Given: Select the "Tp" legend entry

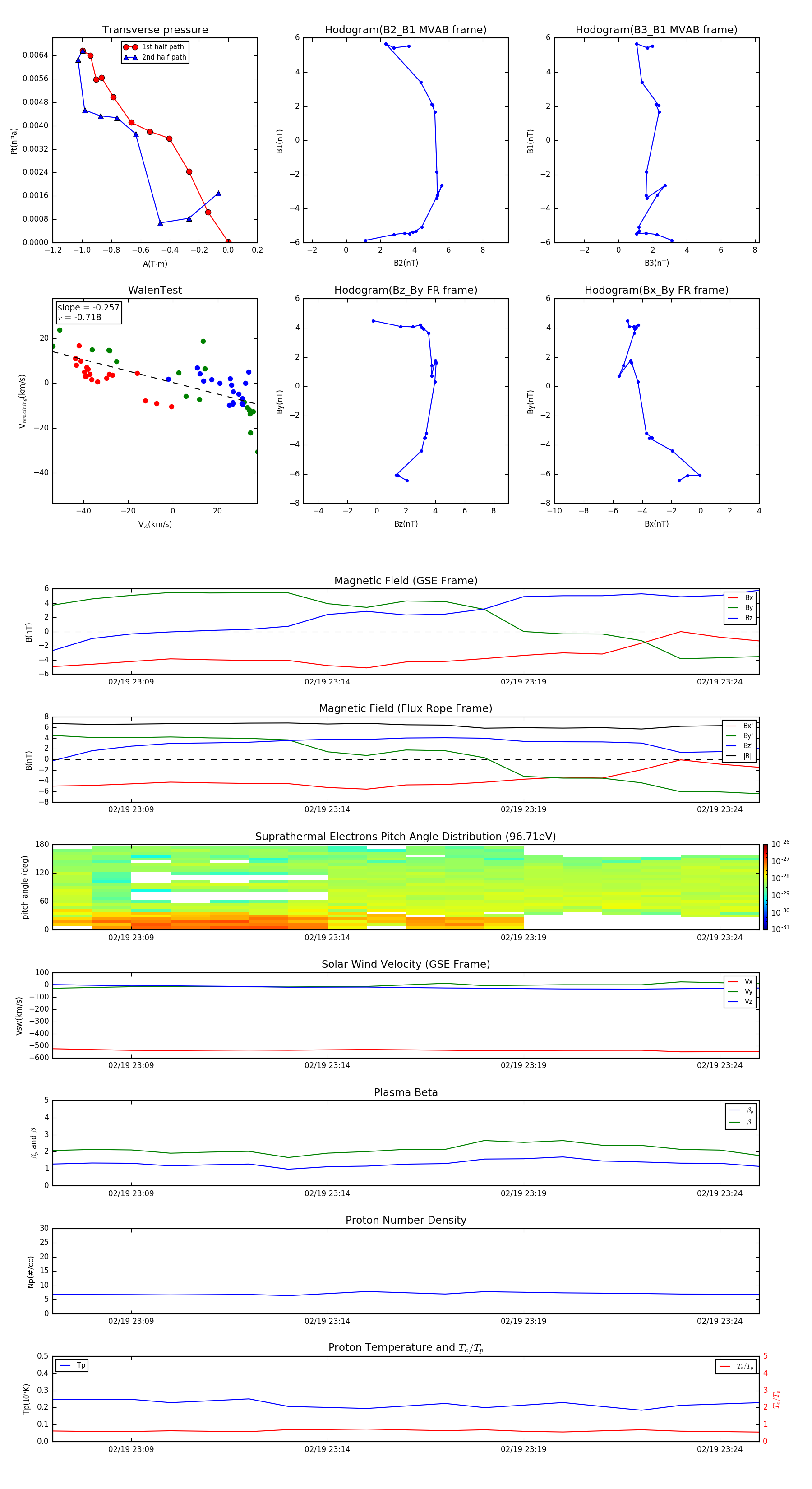Looking at the screenshot, I should tap(72, 1365).
